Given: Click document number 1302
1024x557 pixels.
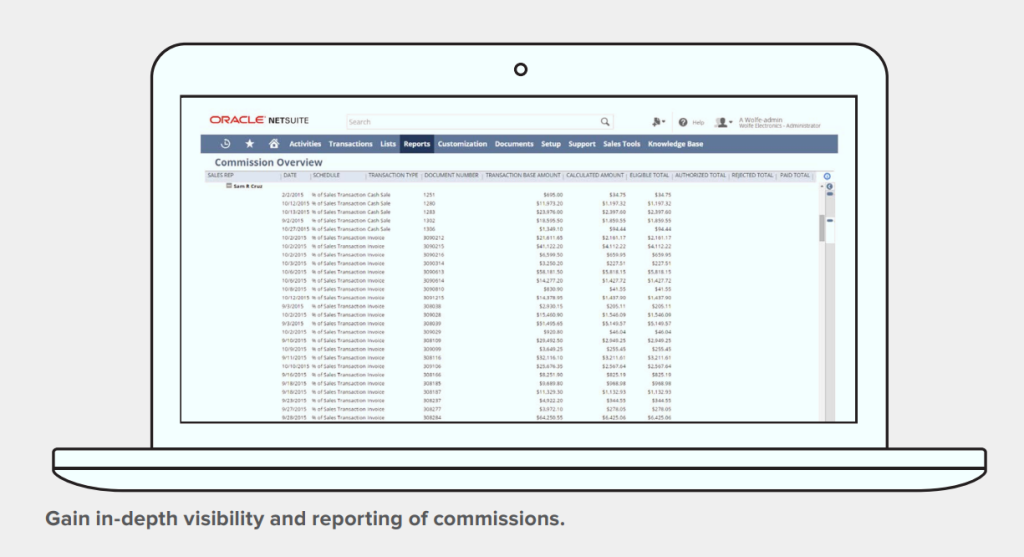Looking at the screenshot, I should pos(429,220).
